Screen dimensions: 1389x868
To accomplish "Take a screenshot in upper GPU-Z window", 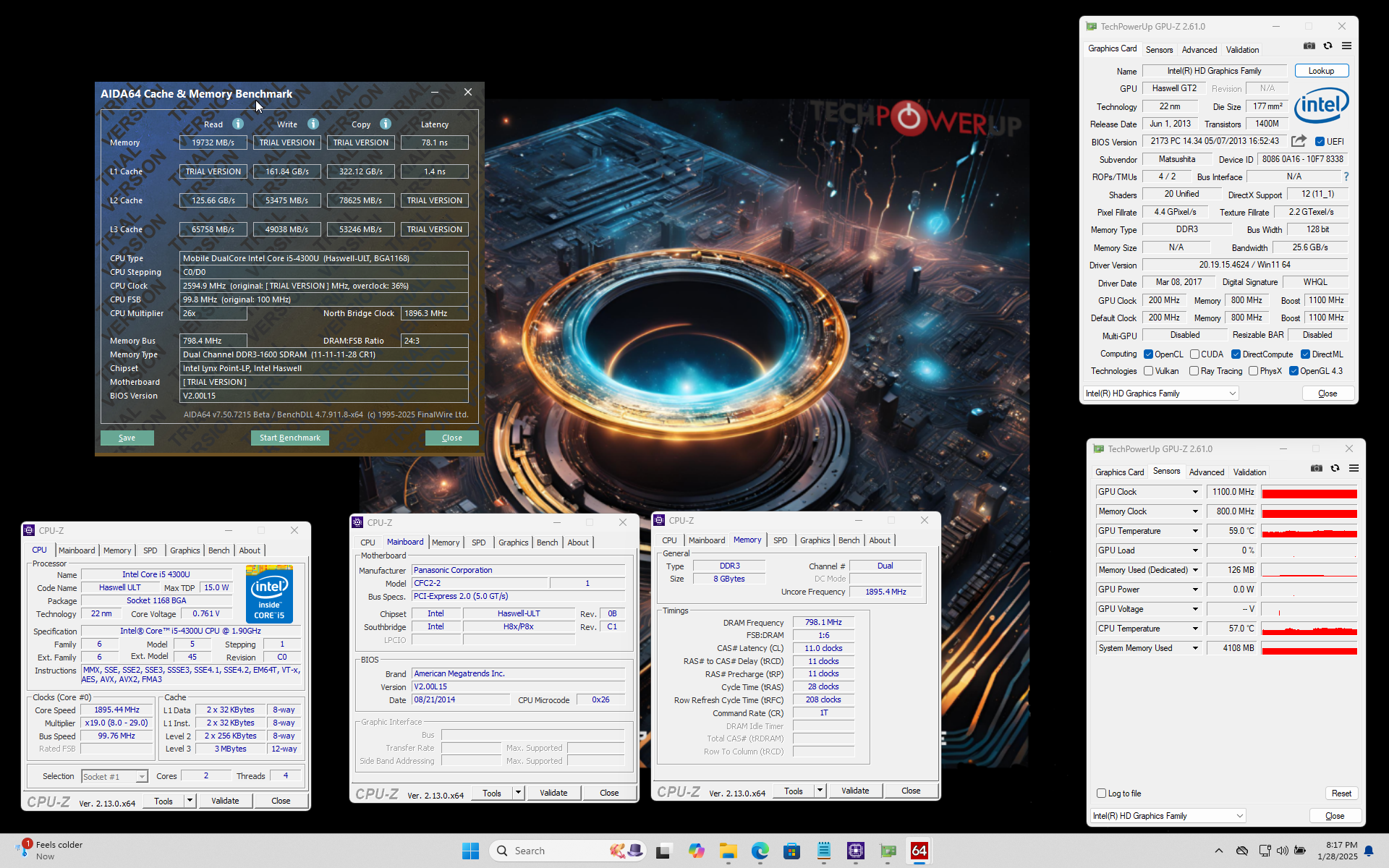I will coord(1309,46).
